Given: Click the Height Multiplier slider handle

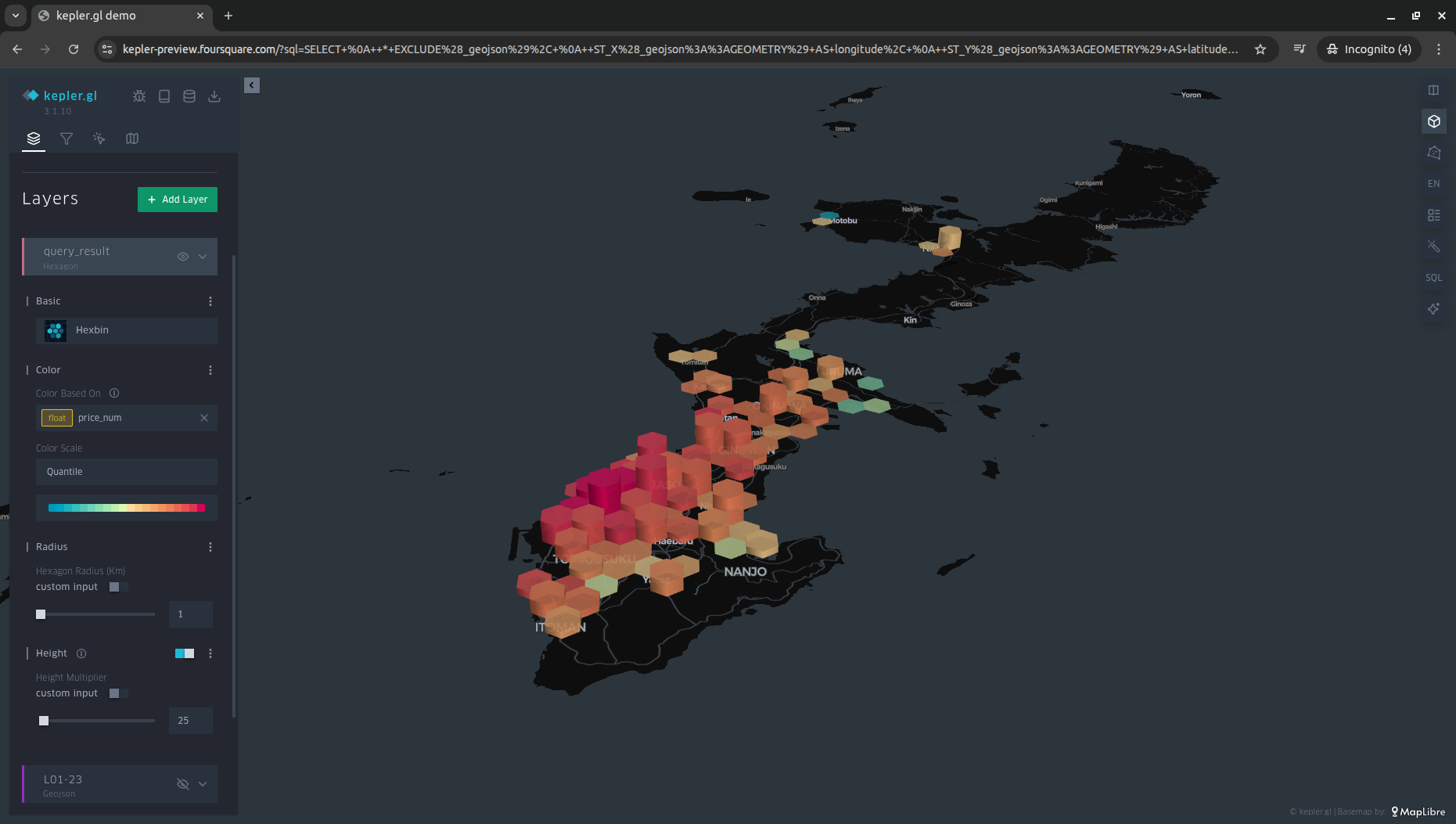Looking at the screenshot, I should [x=44, y=721].
